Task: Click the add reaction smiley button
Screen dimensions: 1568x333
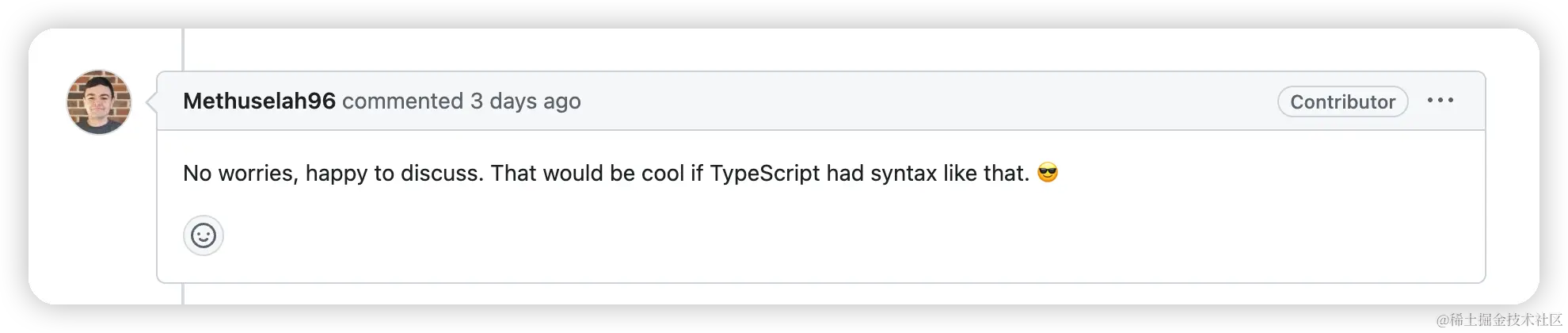Action: pyautogui.click(x=204, y=235)
